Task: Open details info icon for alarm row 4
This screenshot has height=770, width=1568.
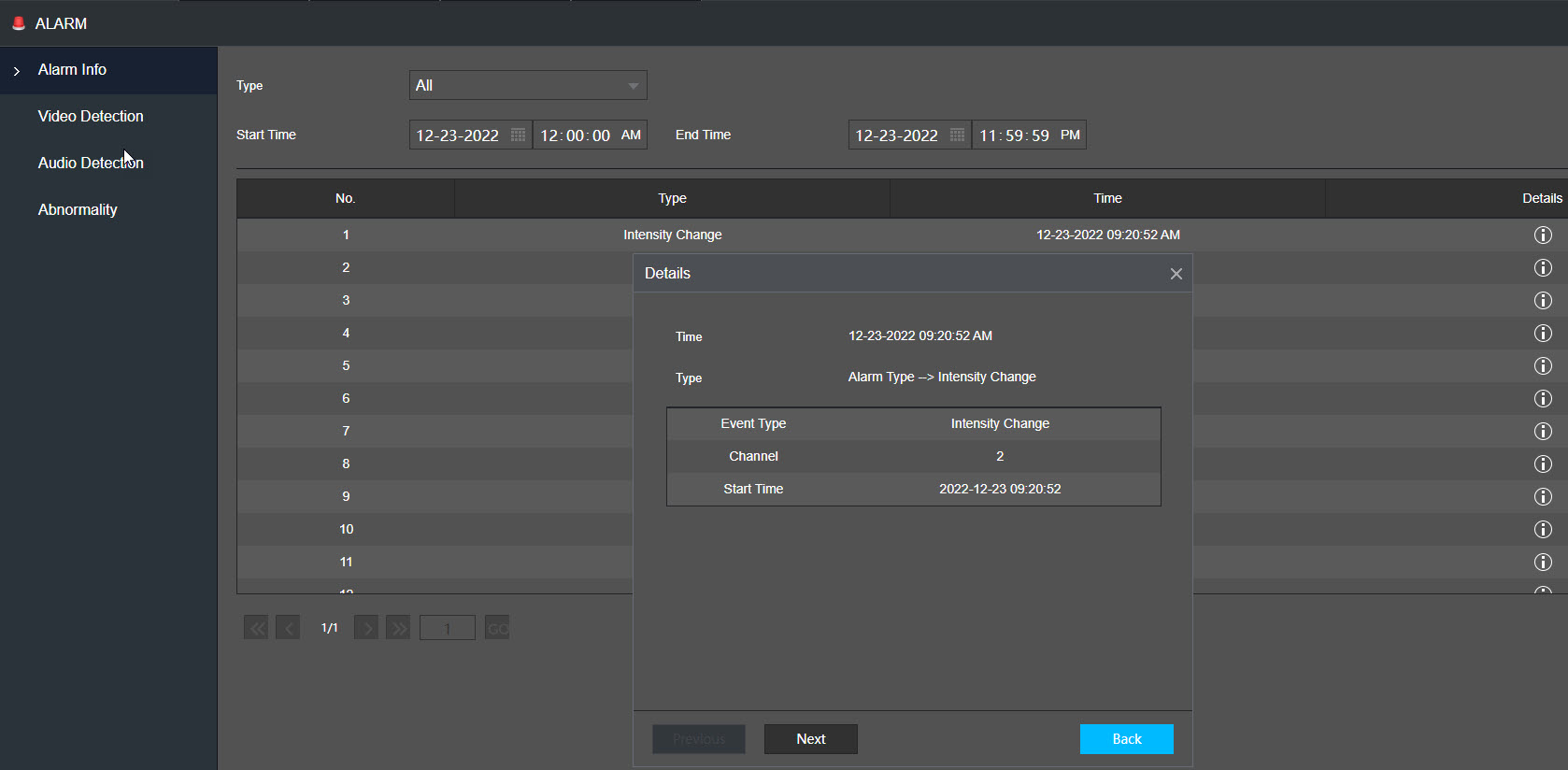Action: coord(1543,333)
